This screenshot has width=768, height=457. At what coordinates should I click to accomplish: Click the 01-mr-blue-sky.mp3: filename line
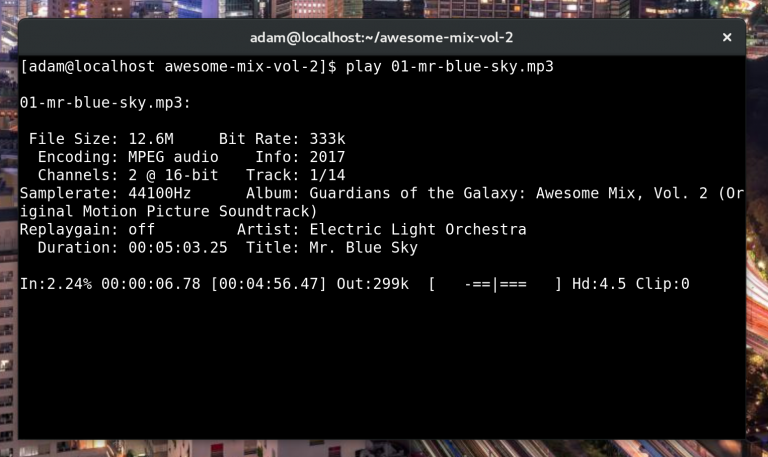pos(105,103)
